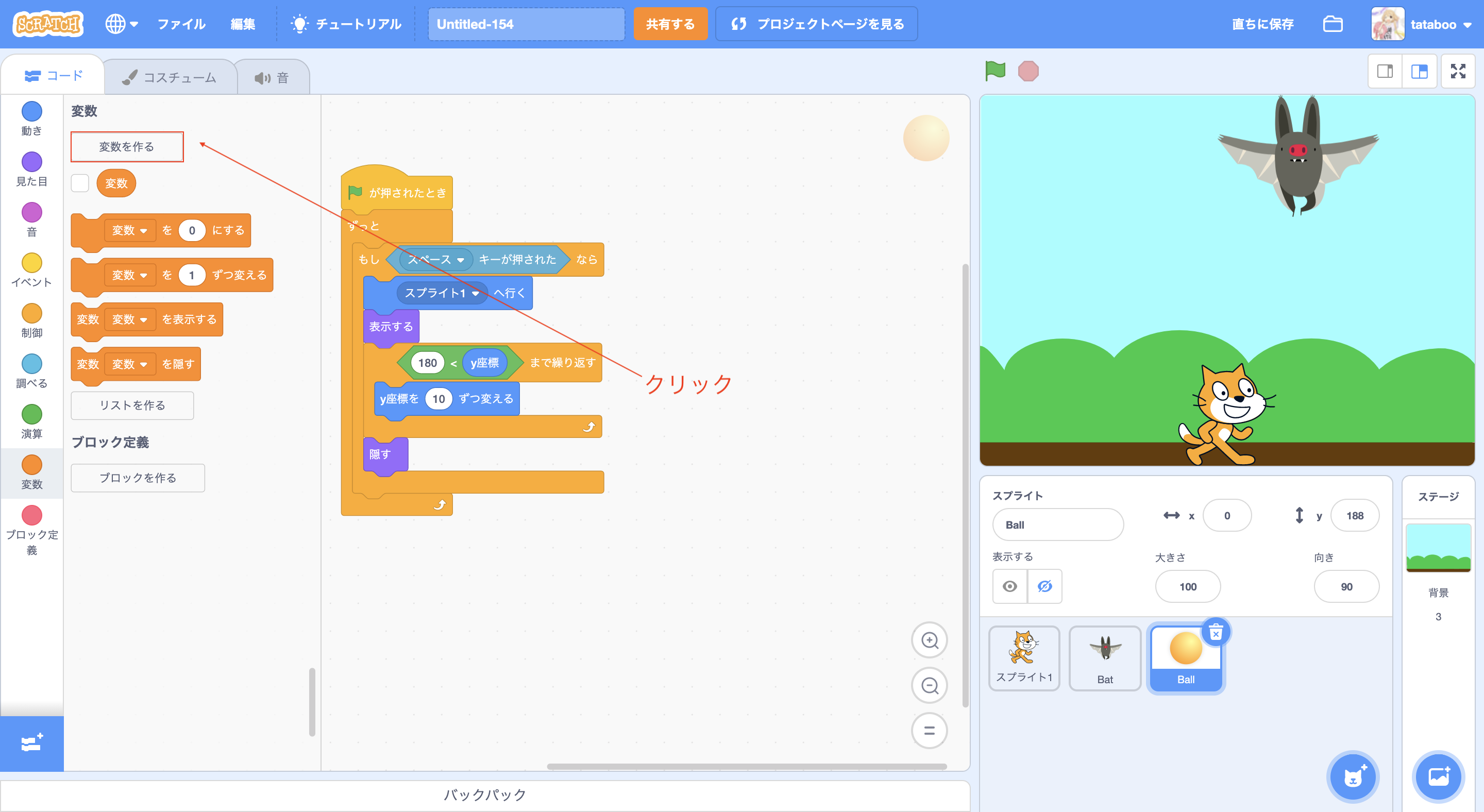The width and height of the screenshot is (1484, 812).
Task: Hide sprite using crossed-eye icon
Action: (x=1044, y=586)
